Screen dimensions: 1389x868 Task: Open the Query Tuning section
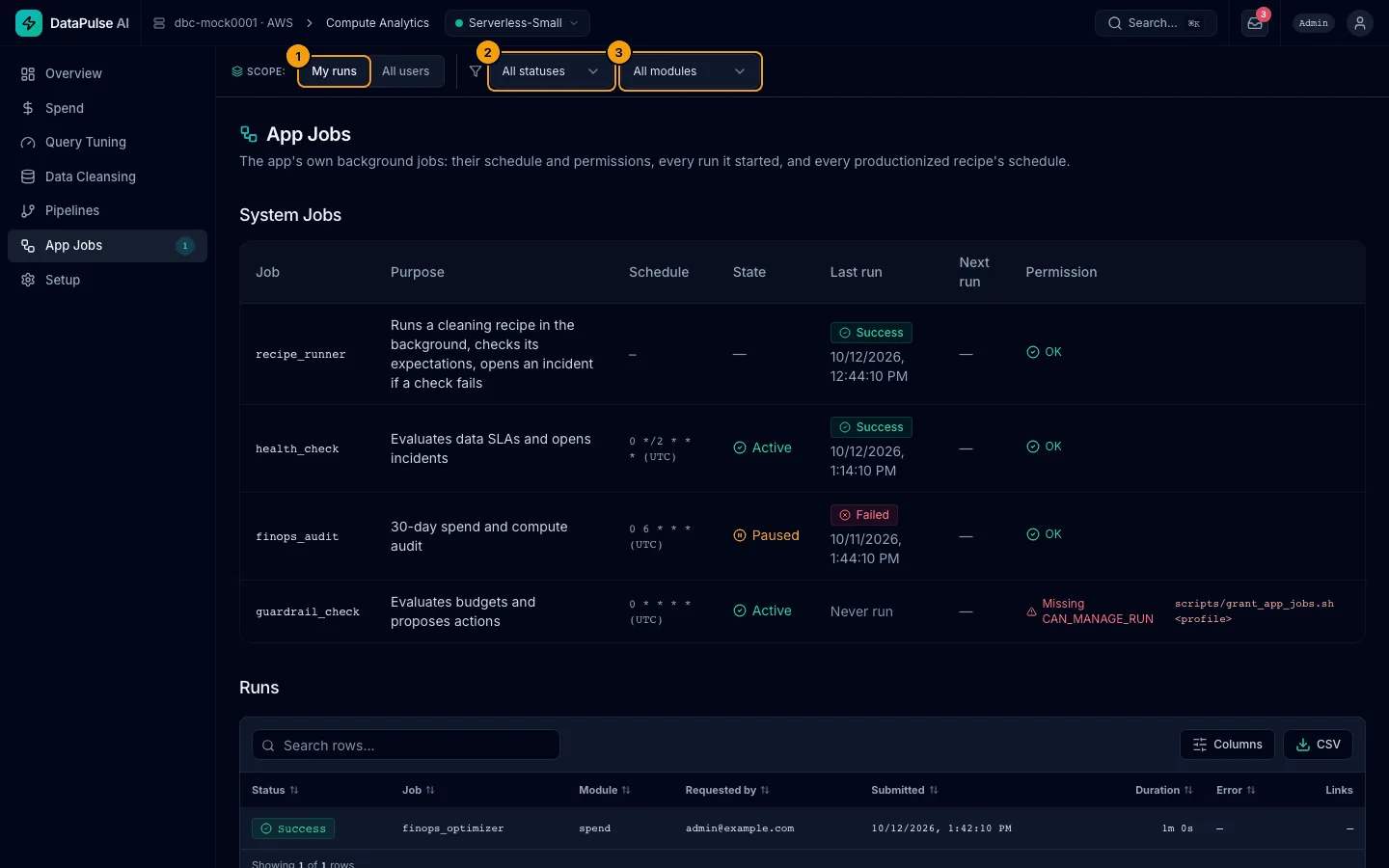click(107, 143)
